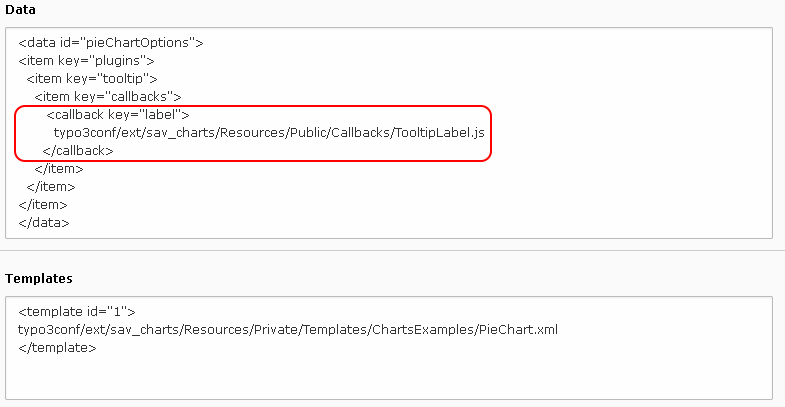Viewport: 785px width, 407px height.
Task: Click the callback key="label" opening tag
Action: [118, 115]
